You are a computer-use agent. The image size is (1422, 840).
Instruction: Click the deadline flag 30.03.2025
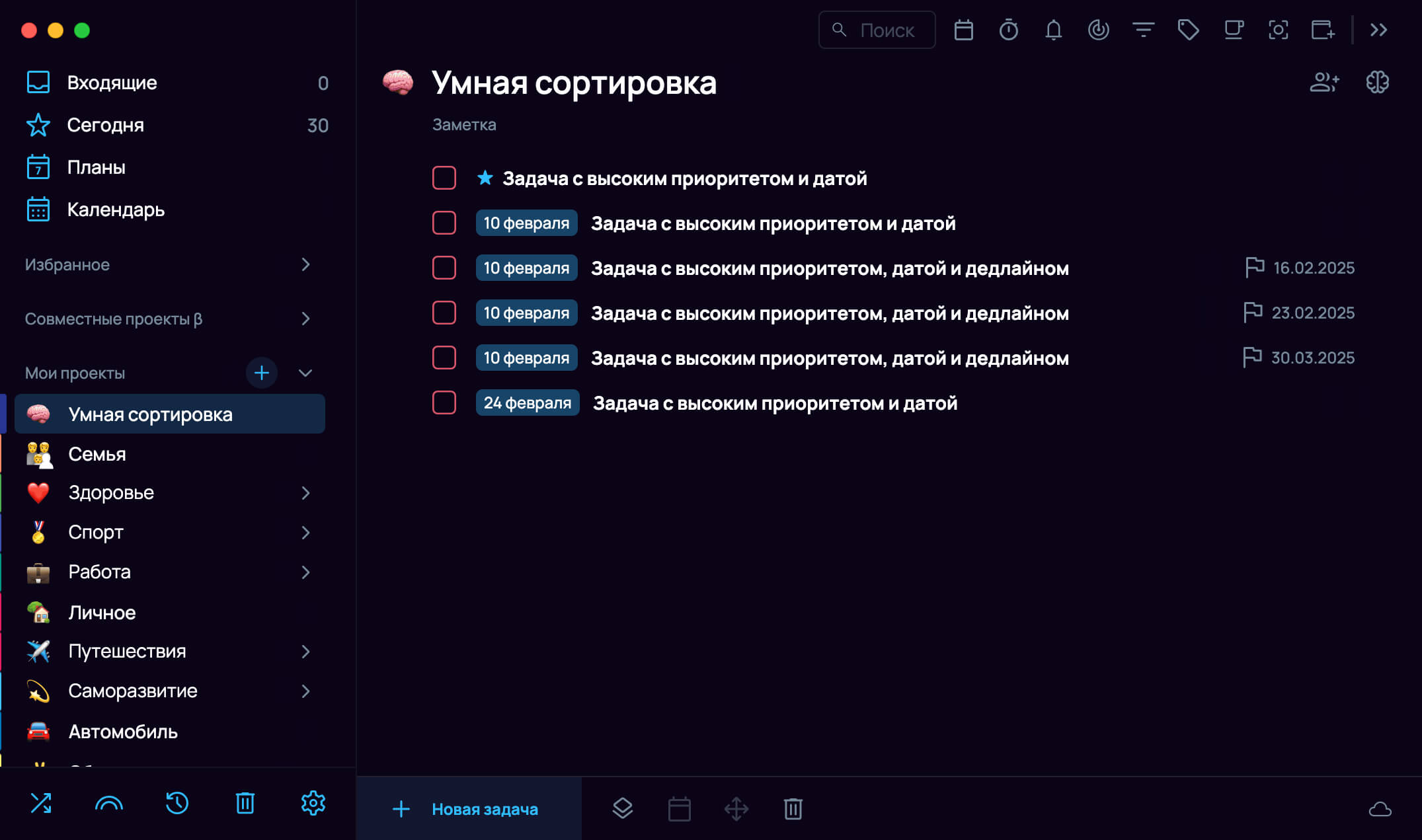(x=1298, y=358)
